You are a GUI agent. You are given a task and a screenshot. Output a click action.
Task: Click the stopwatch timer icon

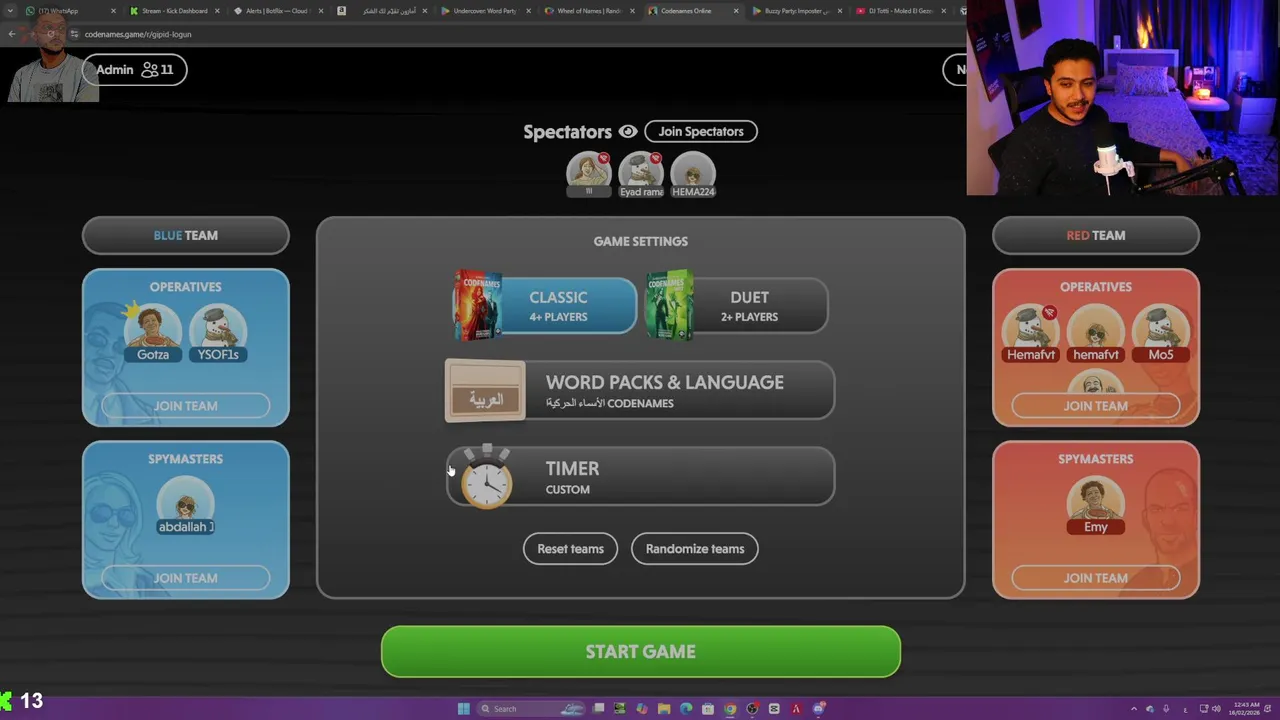486,478
